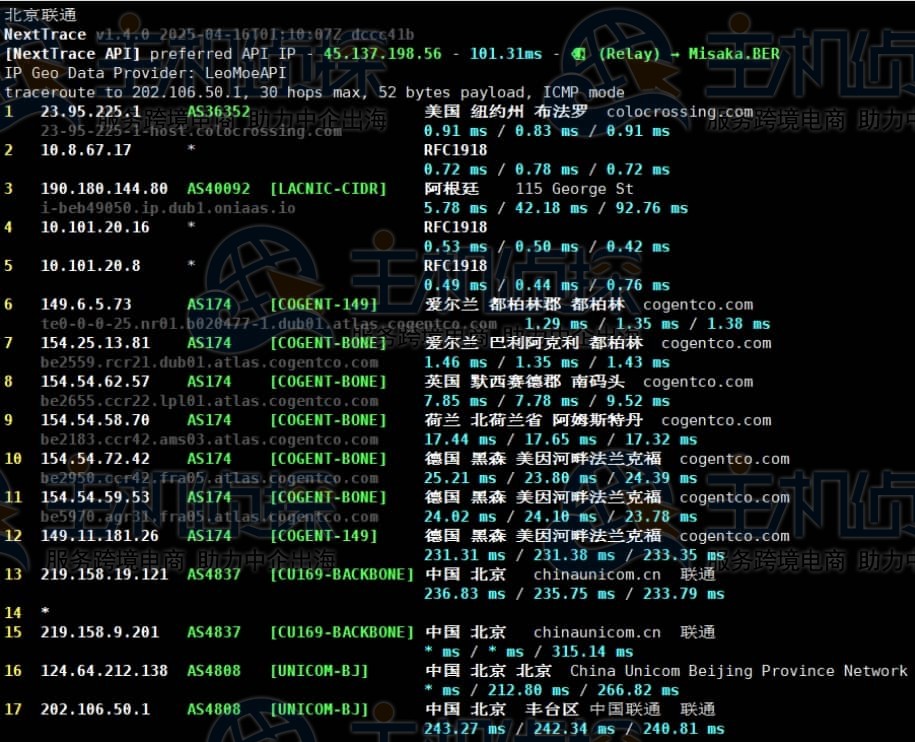Click the 北京联通 title text
This screenshot has height=742, width=915.
pyautogui.click(x=40, y=15)
